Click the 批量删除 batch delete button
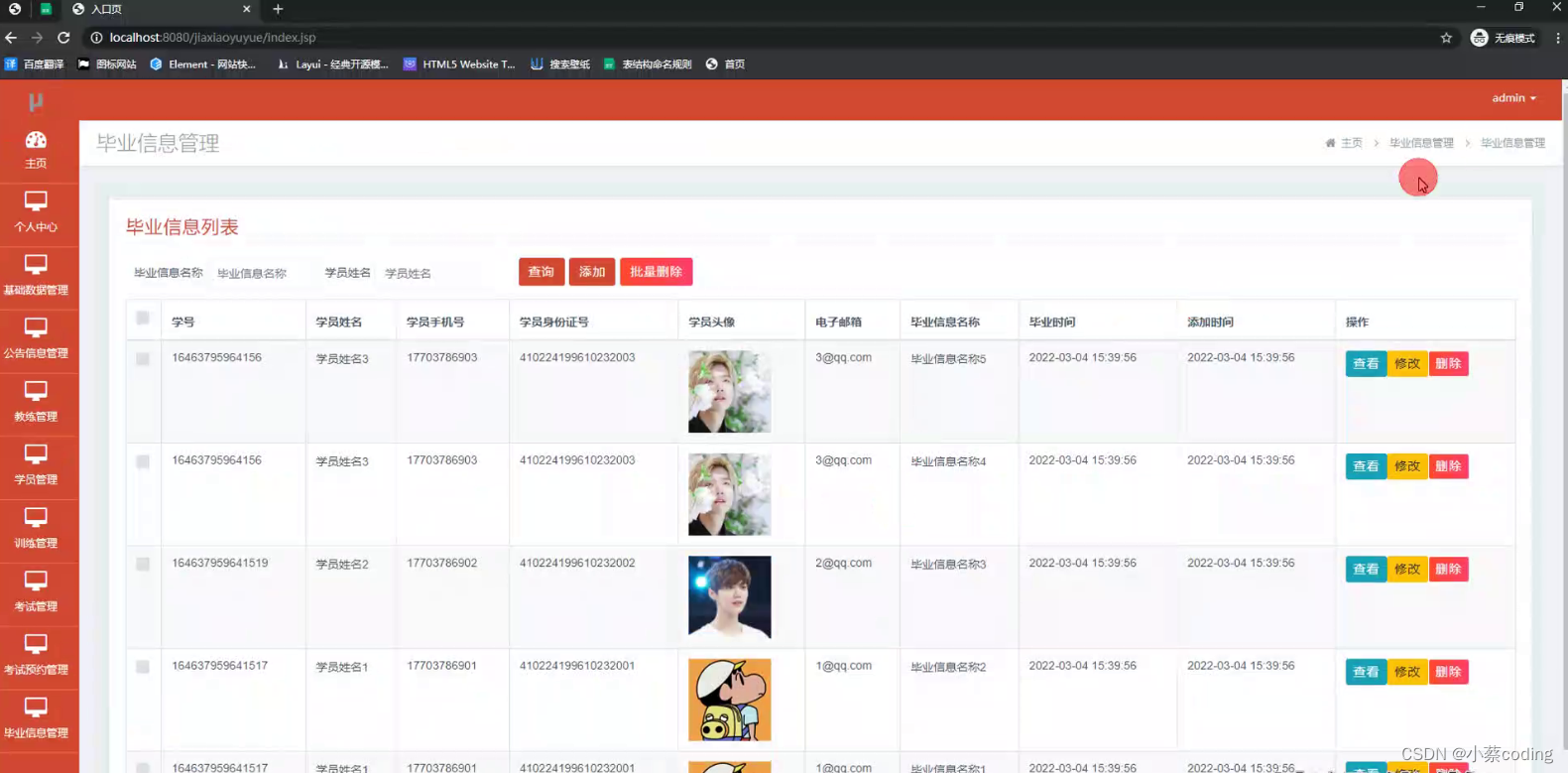Viewport: 1568px width, 773px height. (657, 272)
